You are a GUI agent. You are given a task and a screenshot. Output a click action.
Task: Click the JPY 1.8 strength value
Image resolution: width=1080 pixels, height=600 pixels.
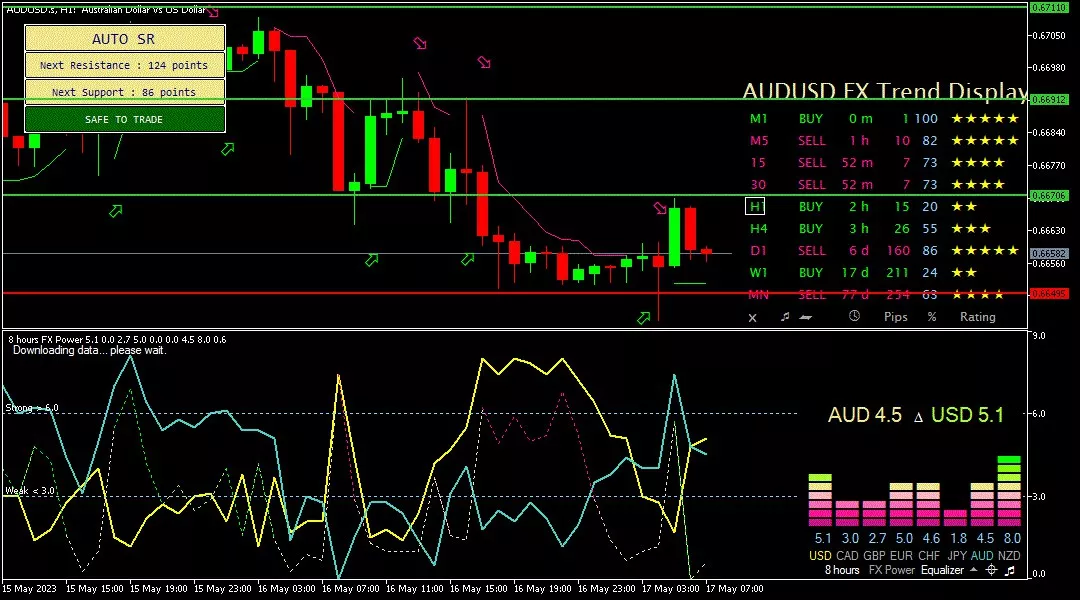(958, 539)
